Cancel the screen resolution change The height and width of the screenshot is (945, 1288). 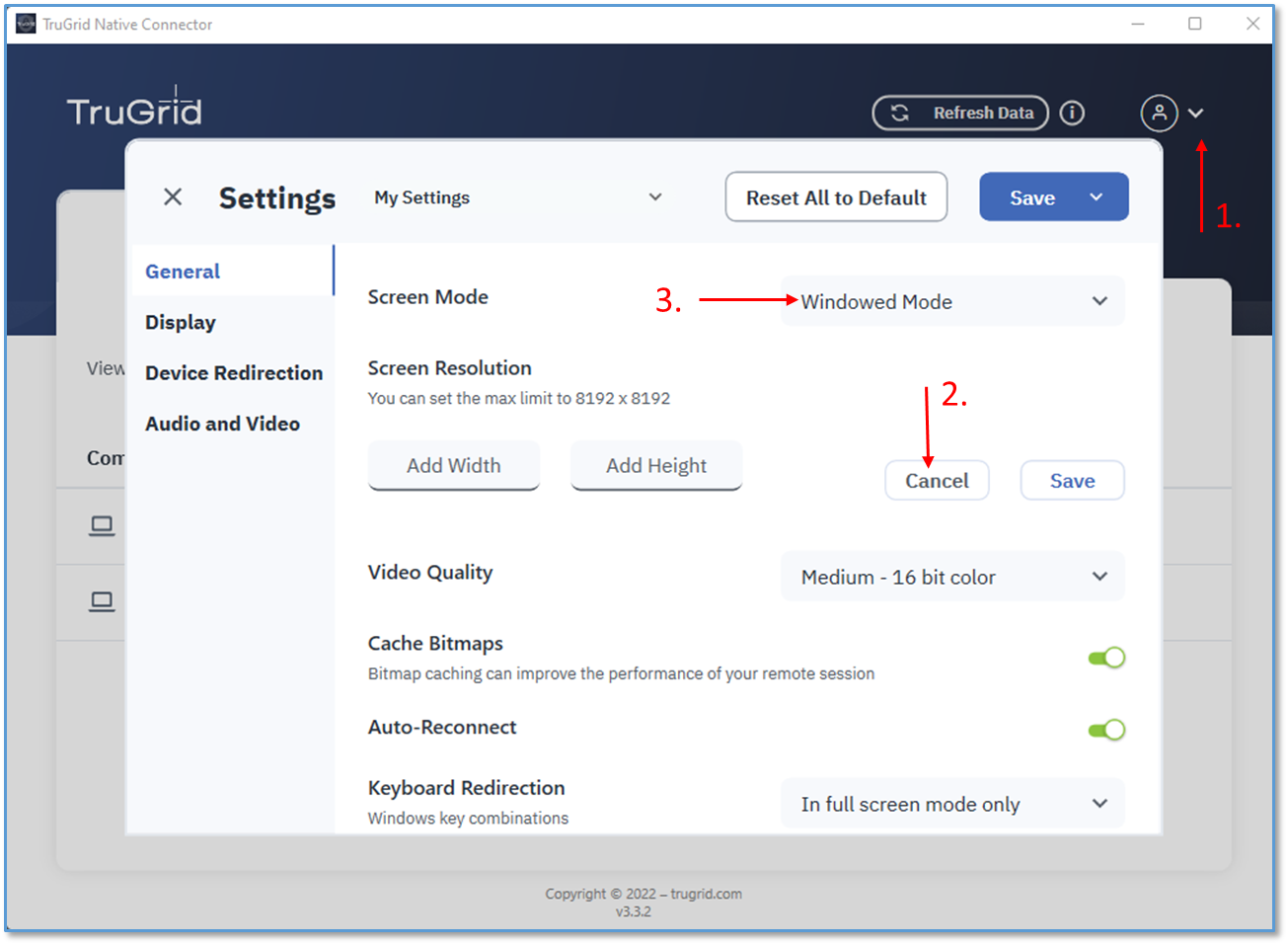tap(937, 481)
